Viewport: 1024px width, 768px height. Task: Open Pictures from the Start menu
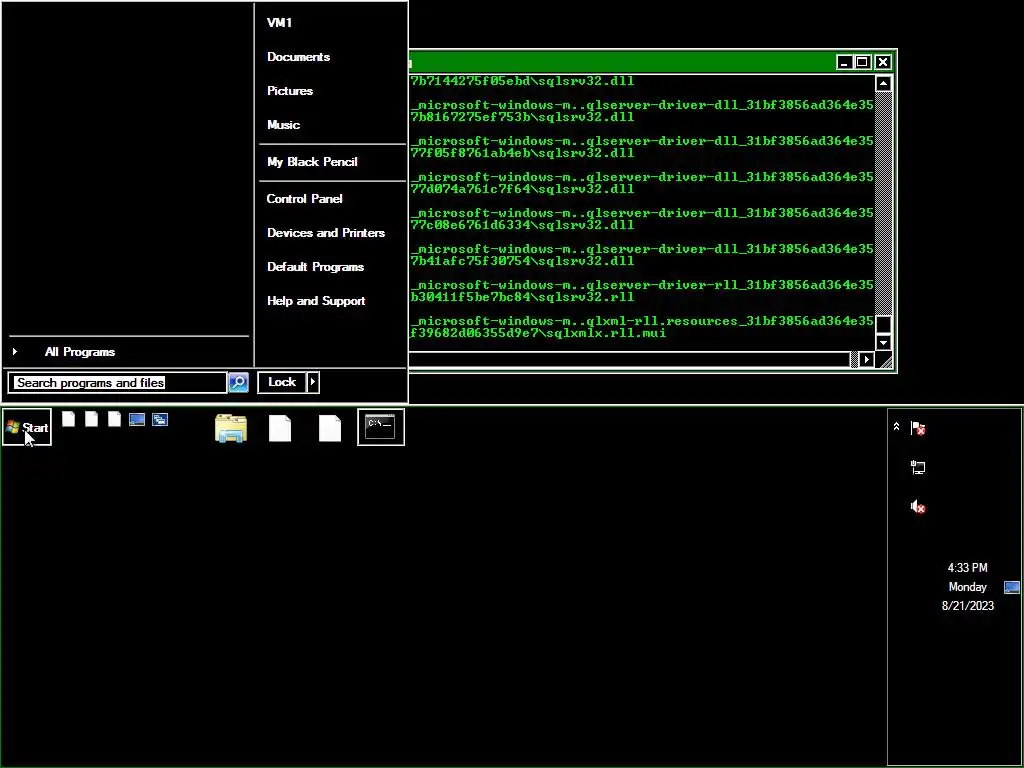tap(290, 91)
